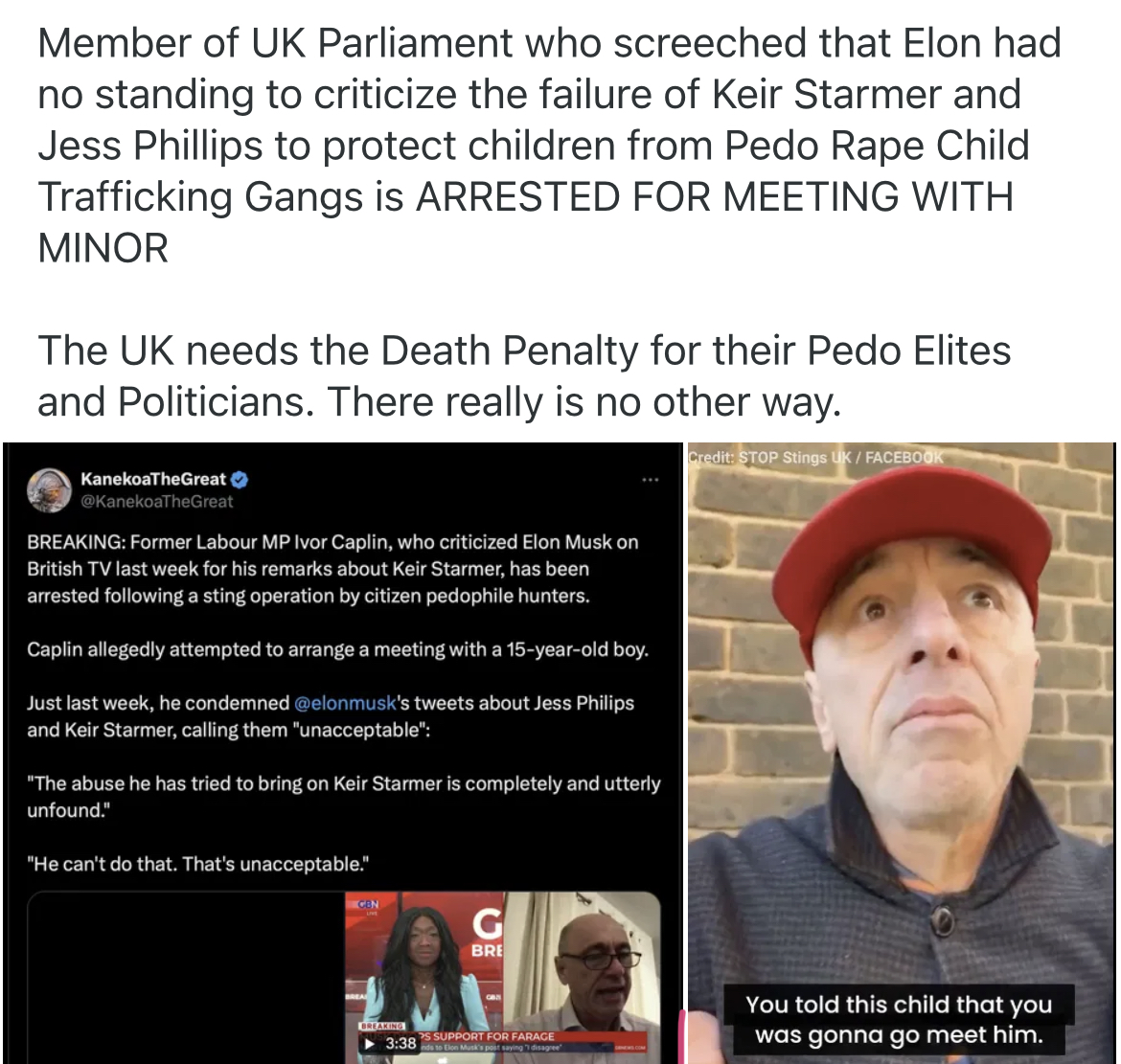This screenshot has width=1121, height=1064.
Task: Open the photo of man in red cap
Action: pyautogui.click(x=901, y=752)
